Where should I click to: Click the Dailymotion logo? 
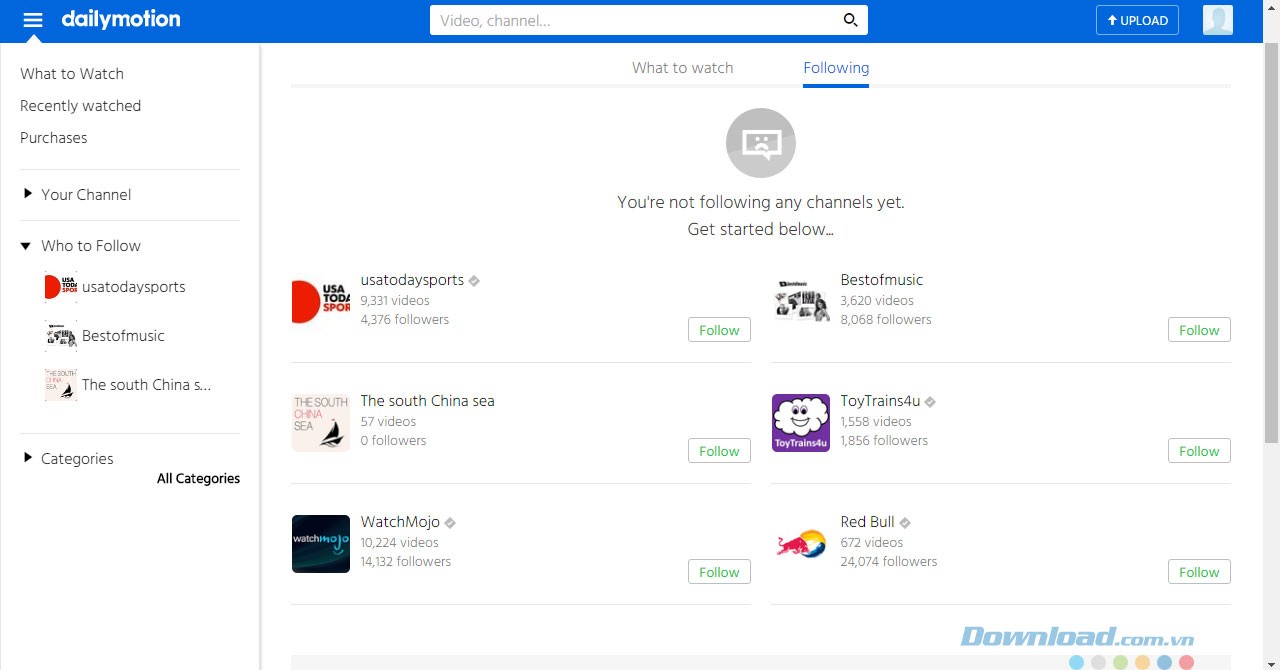tap(121, 20)
